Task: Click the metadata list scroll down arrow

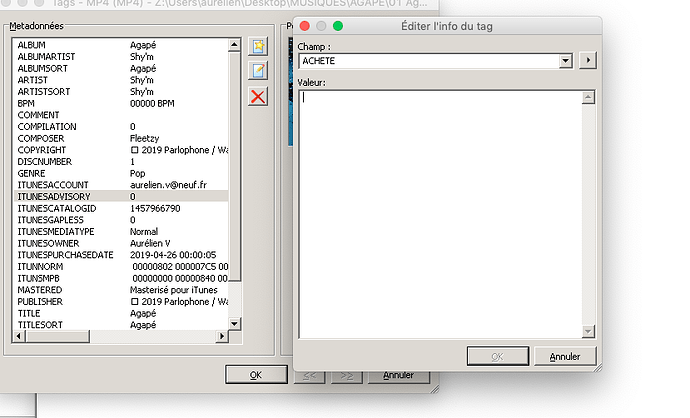Action: pos(234,324)
